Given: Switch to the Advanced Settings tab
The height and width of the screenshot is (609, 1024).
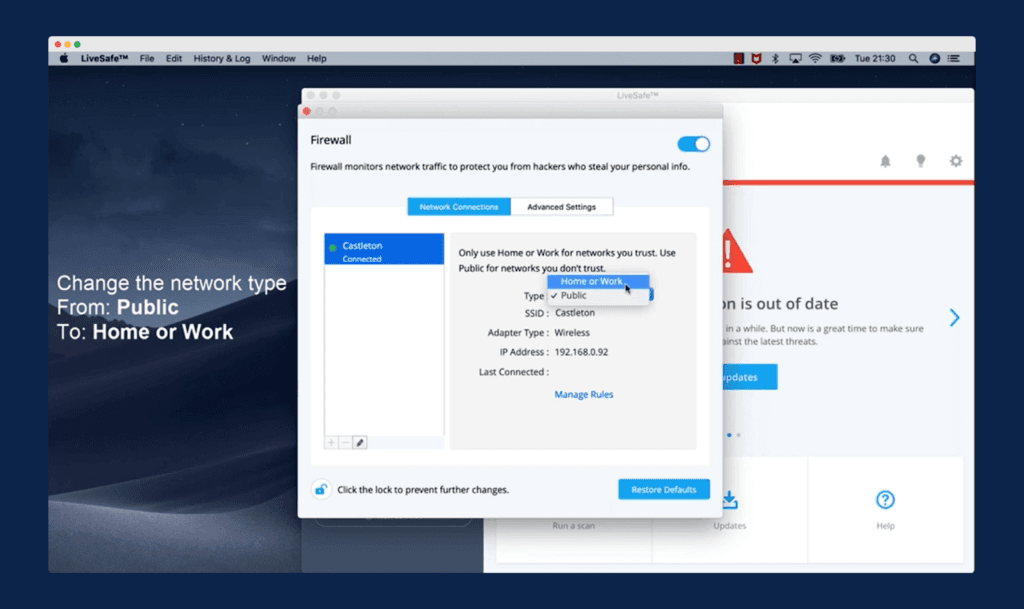Looking at the screenshot, I should click(561, 207).
